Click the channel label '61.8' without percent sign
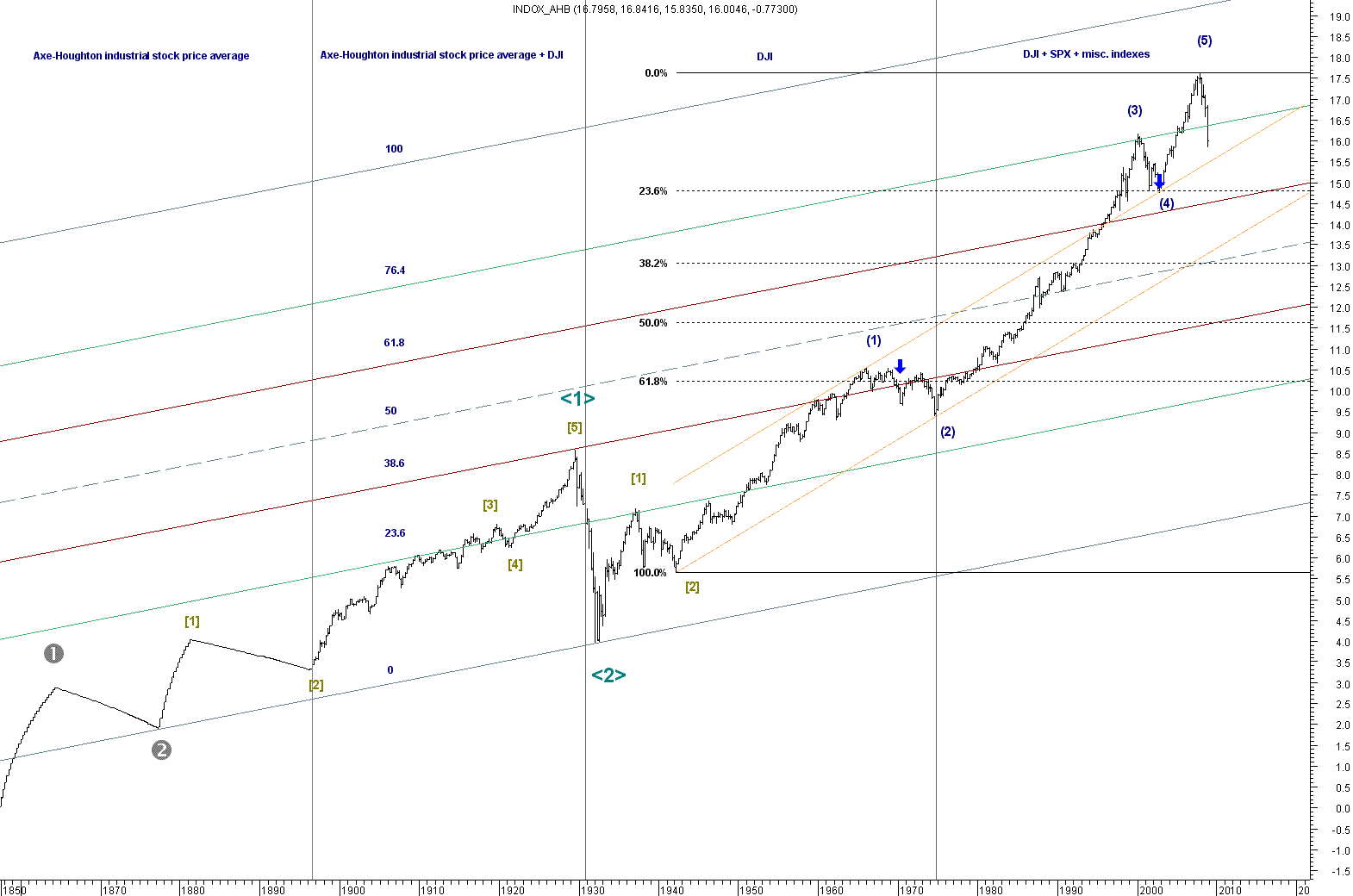Screen dimensions: 1353x896 pos(394,343)
